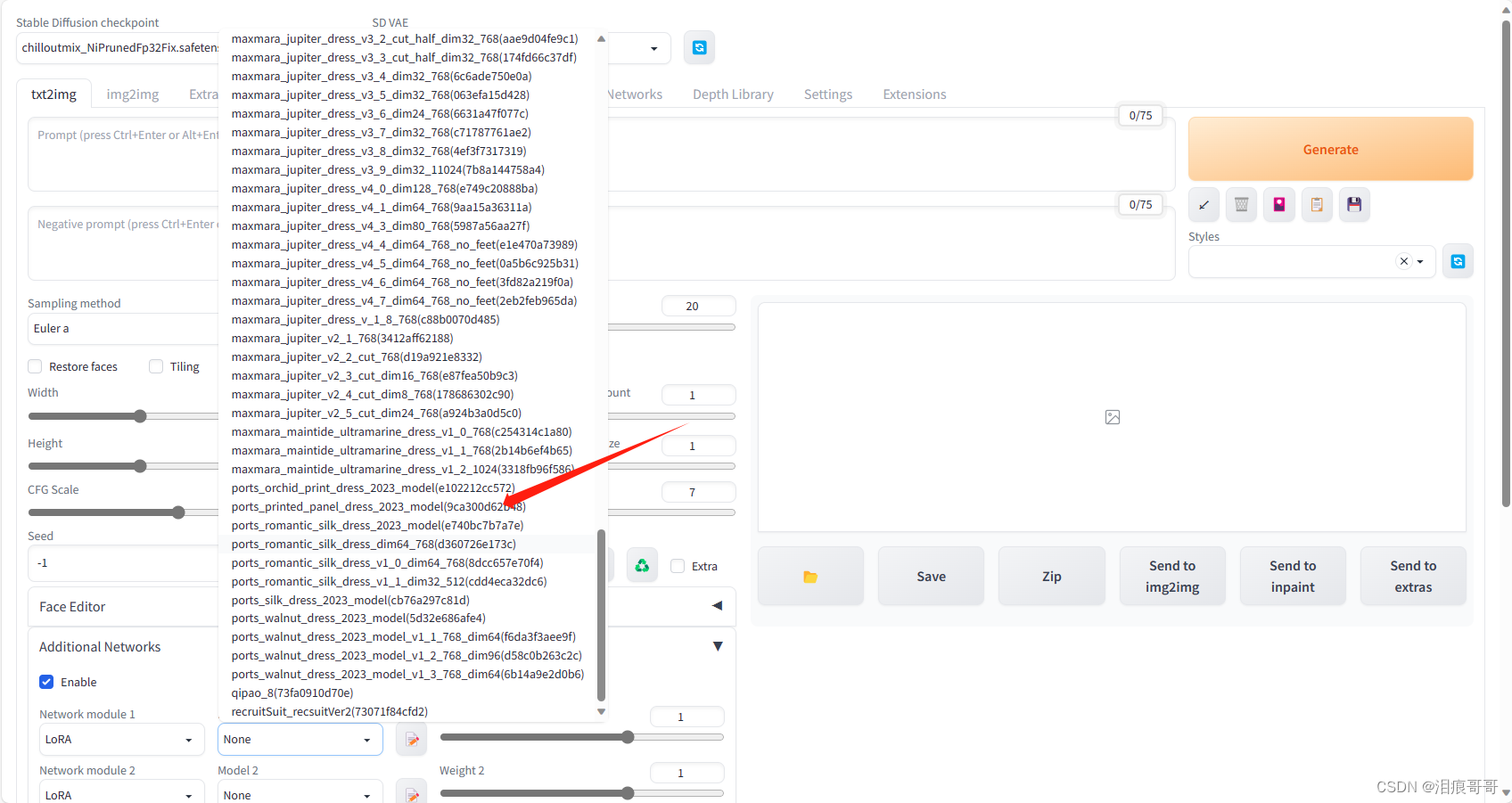Save style with the floppy disk icon
Viewport: 1512px width, 803px height.
pos(1354,205)
